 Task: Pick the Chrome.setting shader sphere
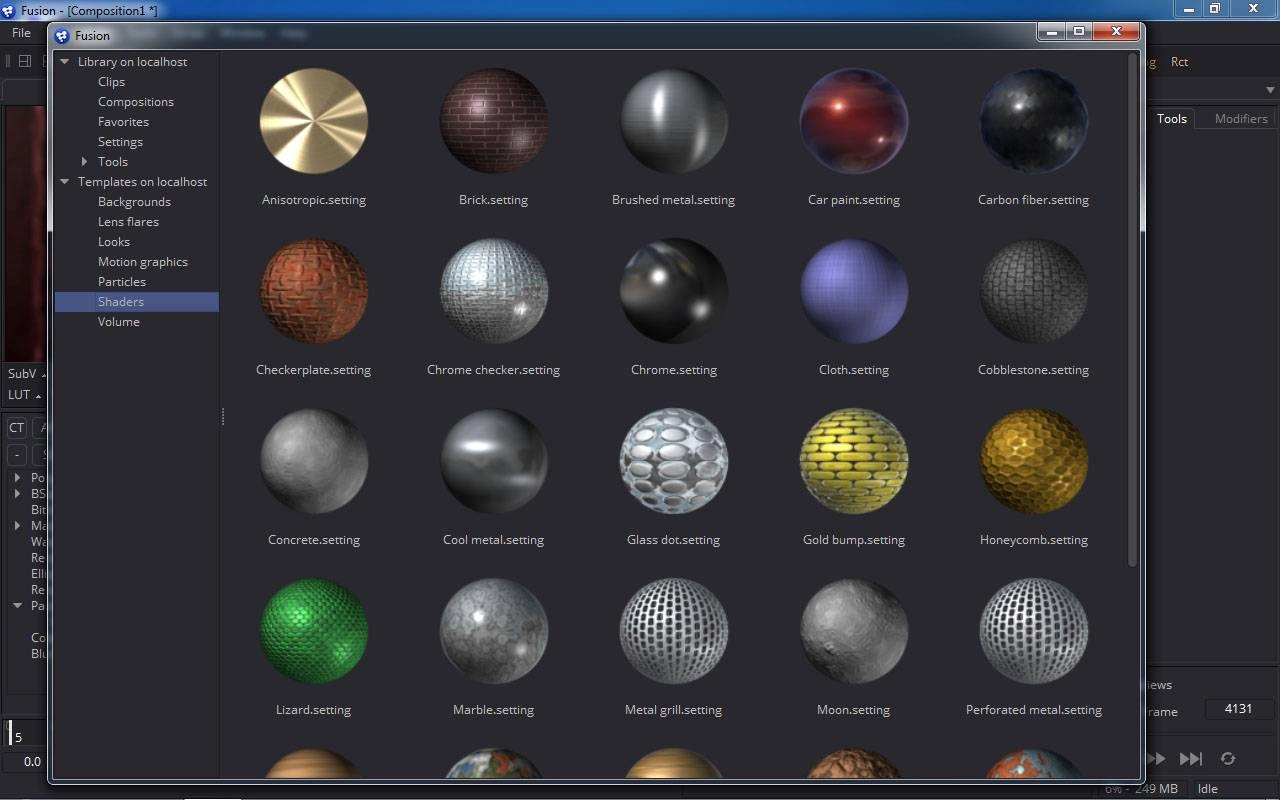[x=674, y=291]
